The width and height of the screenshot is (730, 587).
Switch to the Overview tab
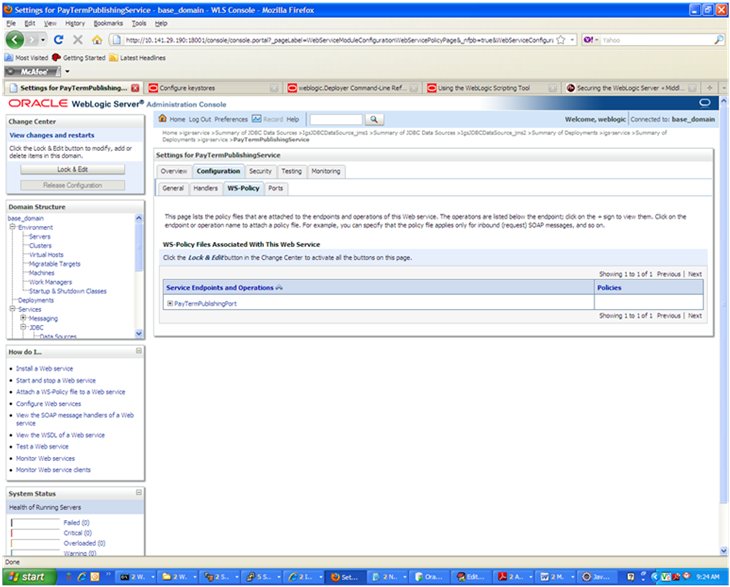coord(174,171)
